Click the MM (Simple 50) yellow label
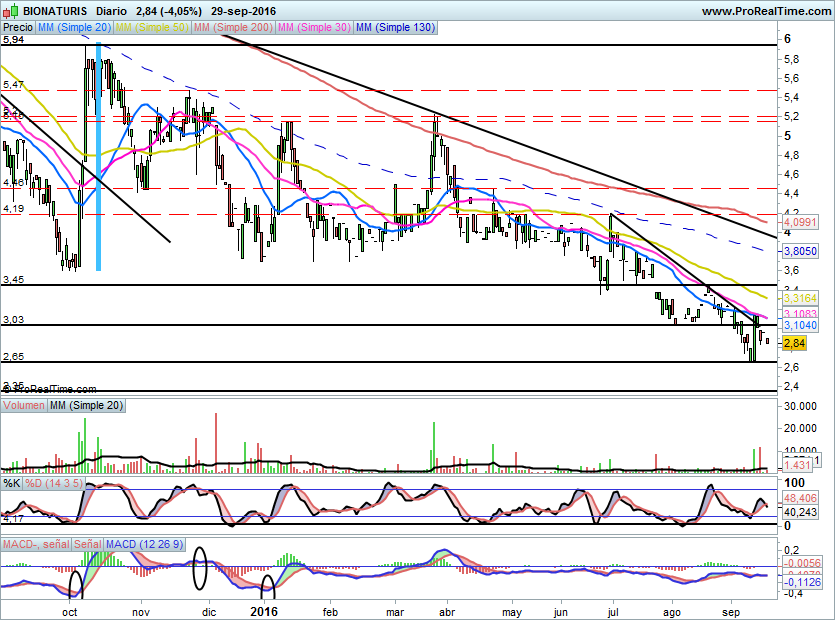Screen dimensions: 835x620 click(151, 28)
